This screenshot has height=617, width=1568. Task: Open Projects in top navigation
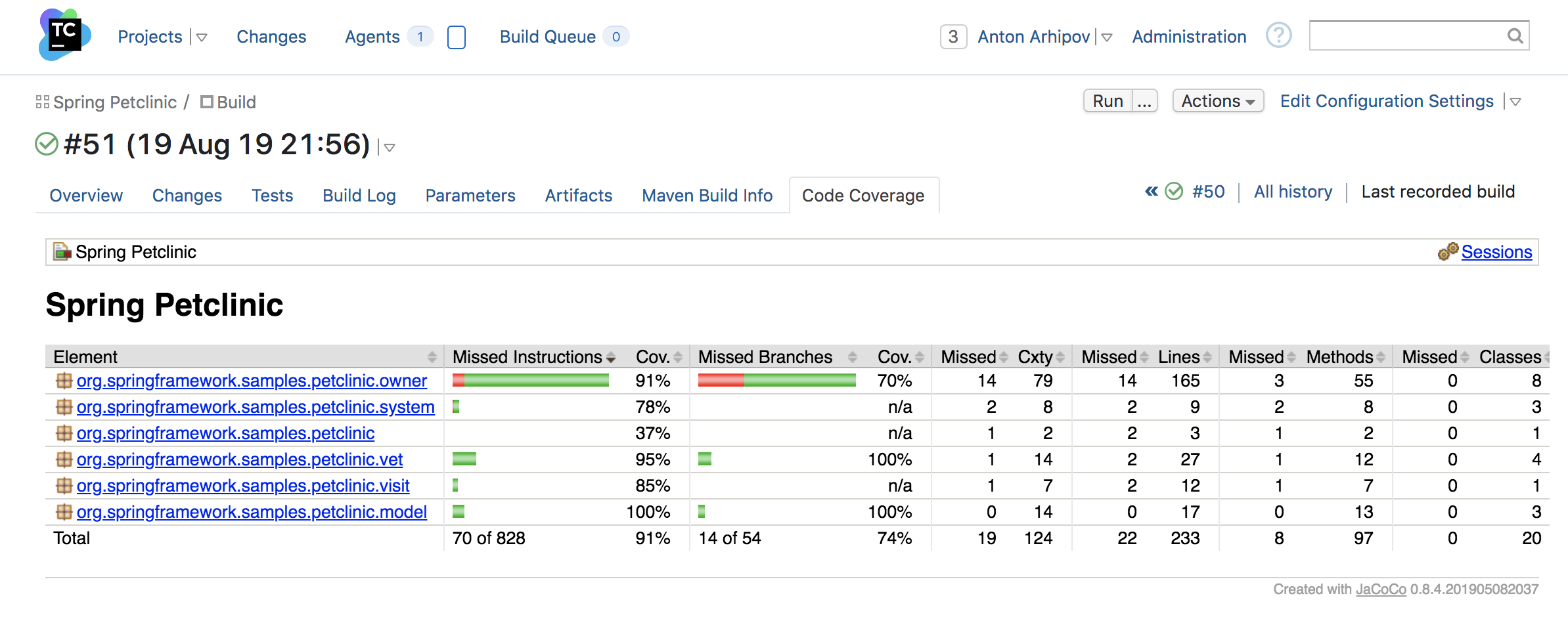tap(150, 37)
